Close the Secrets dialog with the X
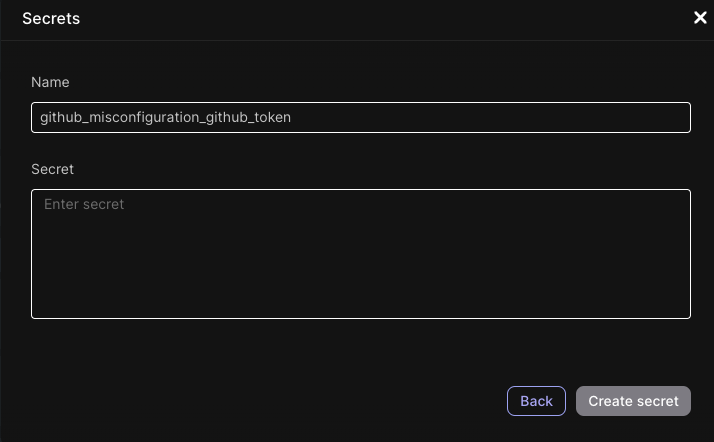This screenshot has height=442, width=714. click(x=700, y=18)
